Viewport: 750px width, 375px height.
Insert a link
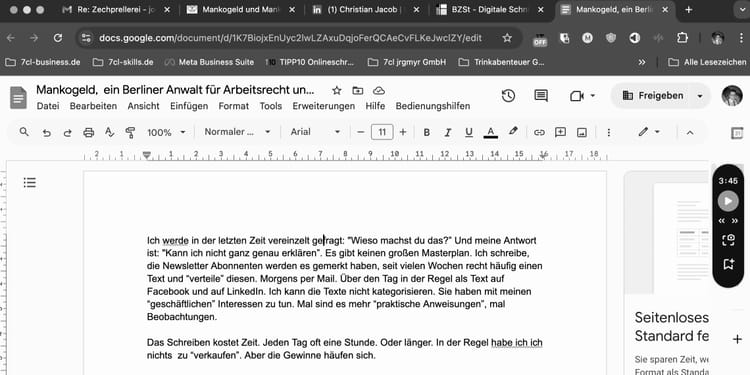click(539, 132)
